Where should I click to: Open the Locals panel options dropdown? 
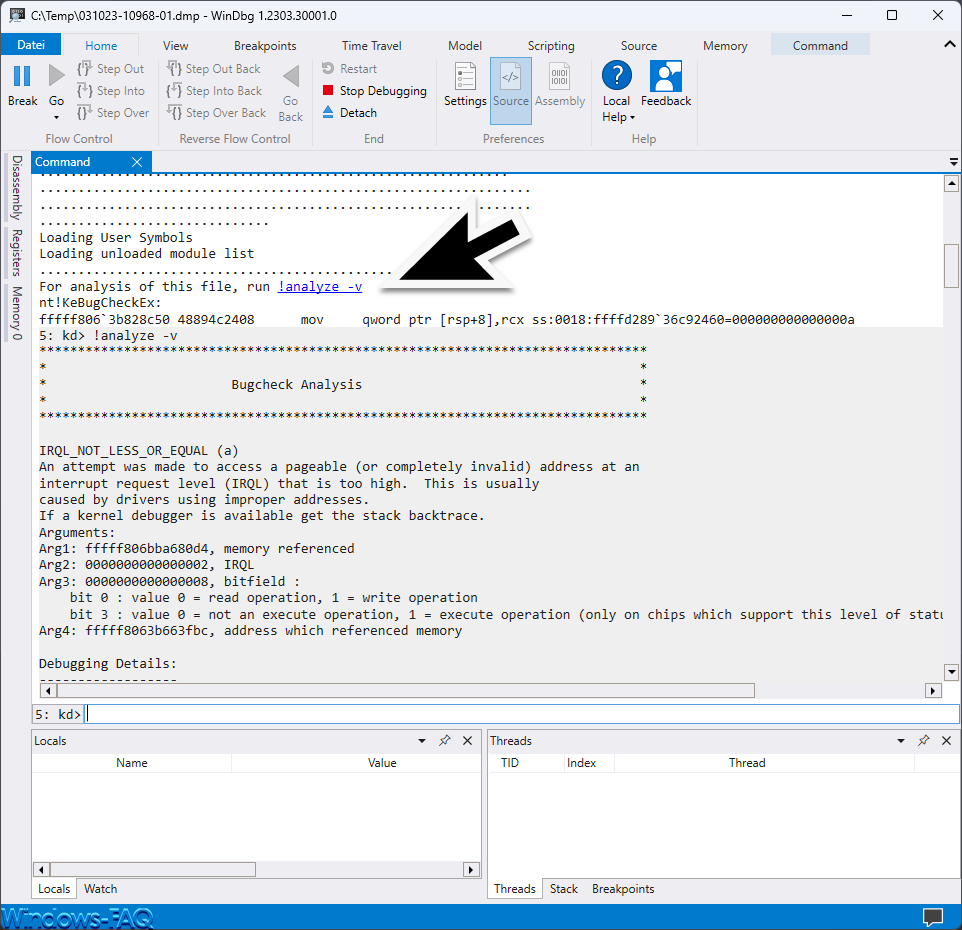[422, 740]
